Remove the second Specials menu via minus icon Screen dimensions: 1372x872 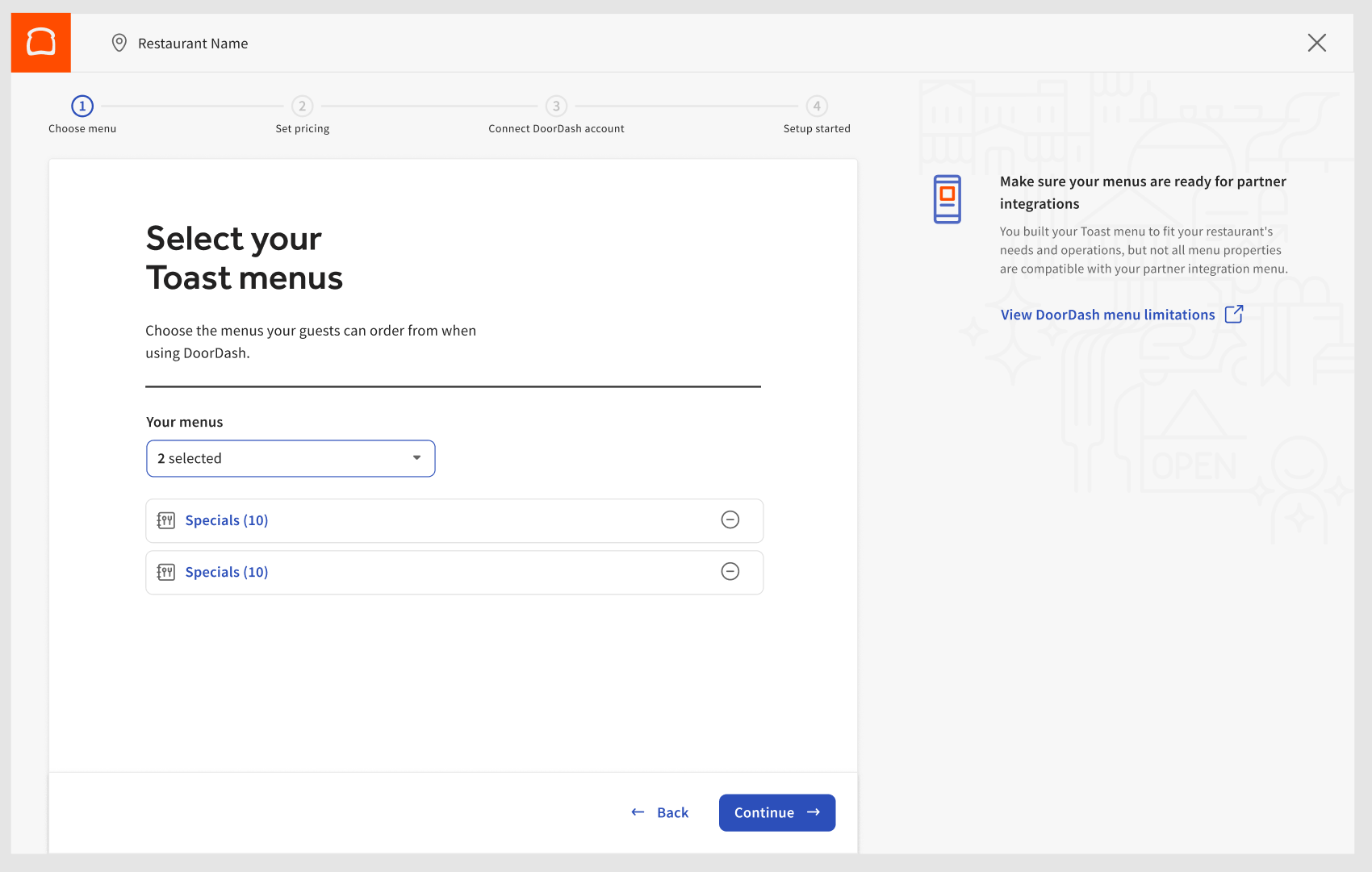point(730,572)
